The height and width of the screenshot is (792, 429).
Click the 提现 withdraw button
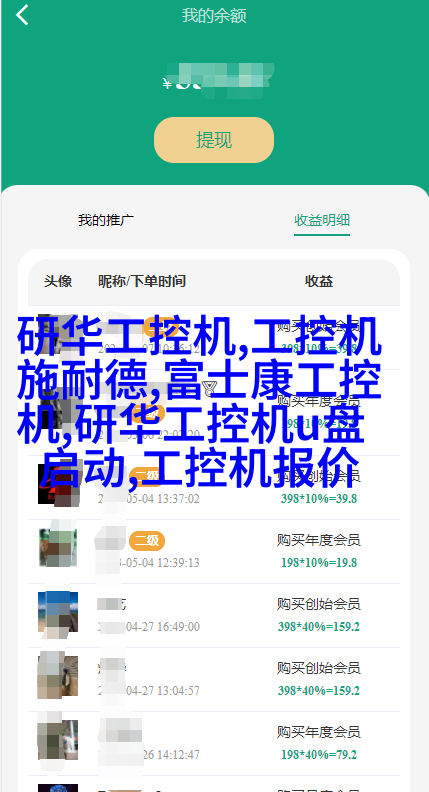(214, 140)
